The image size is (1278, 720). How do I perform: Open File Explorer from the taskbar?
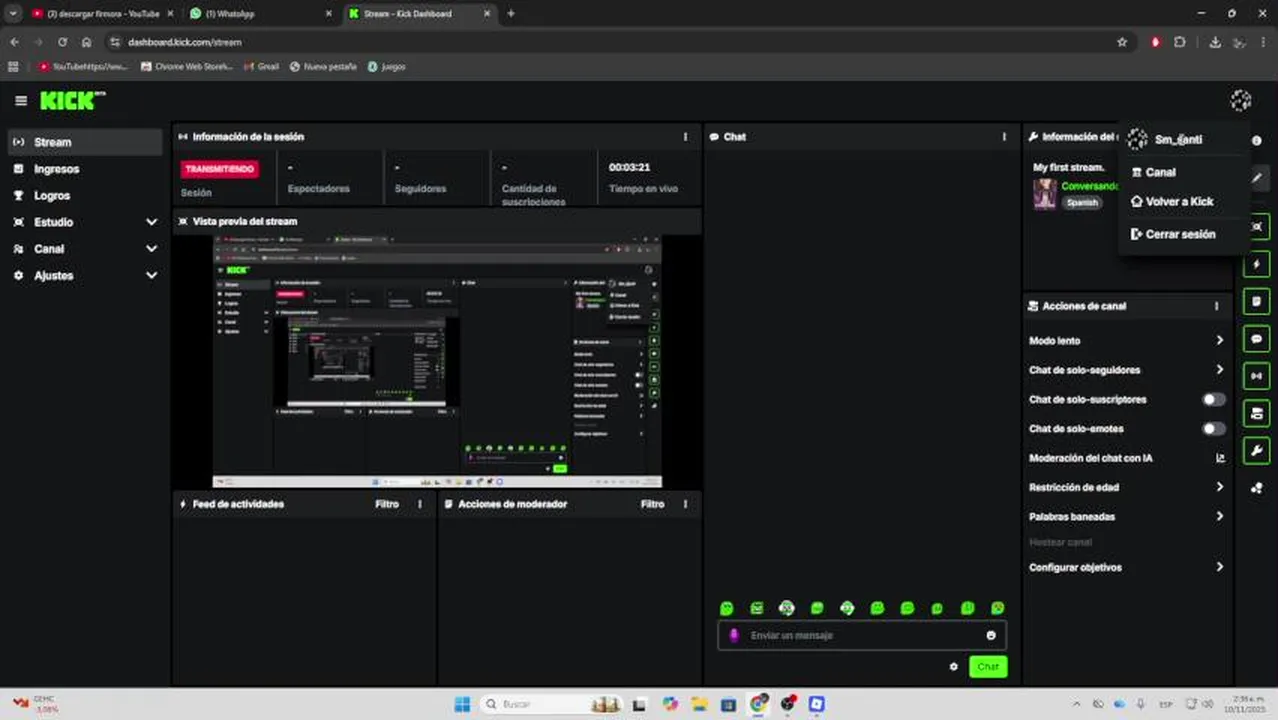click(x=699, y=704)
